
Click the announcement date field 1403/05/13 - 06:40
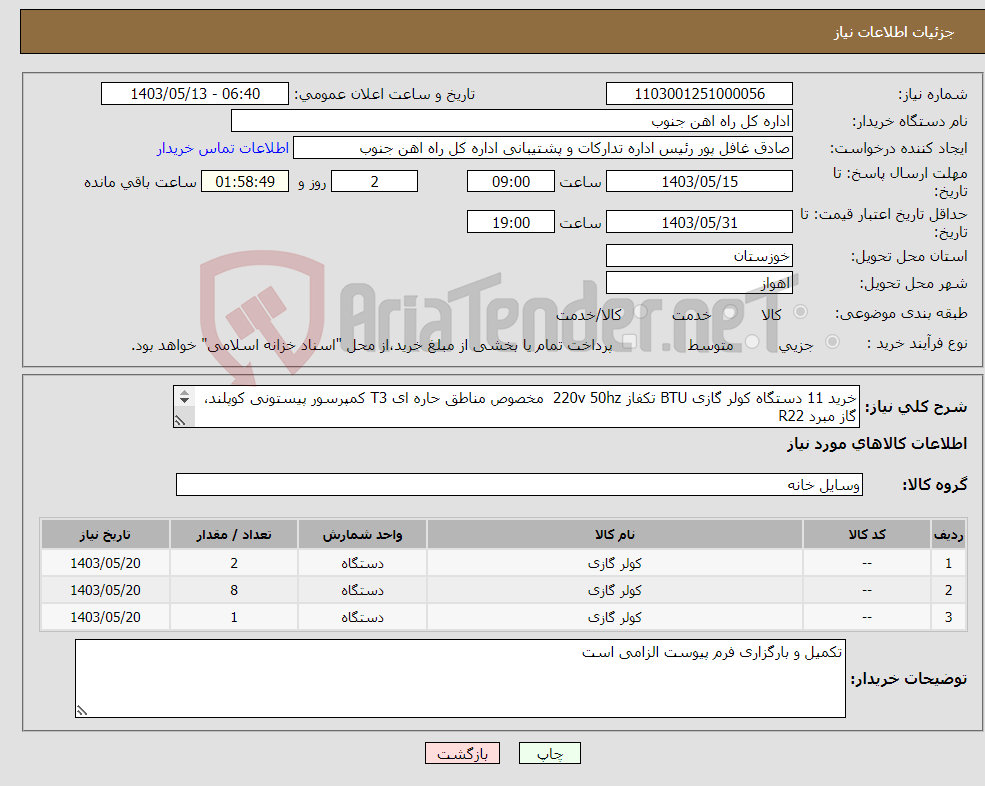pyautogui.click(x=195, y=94)
